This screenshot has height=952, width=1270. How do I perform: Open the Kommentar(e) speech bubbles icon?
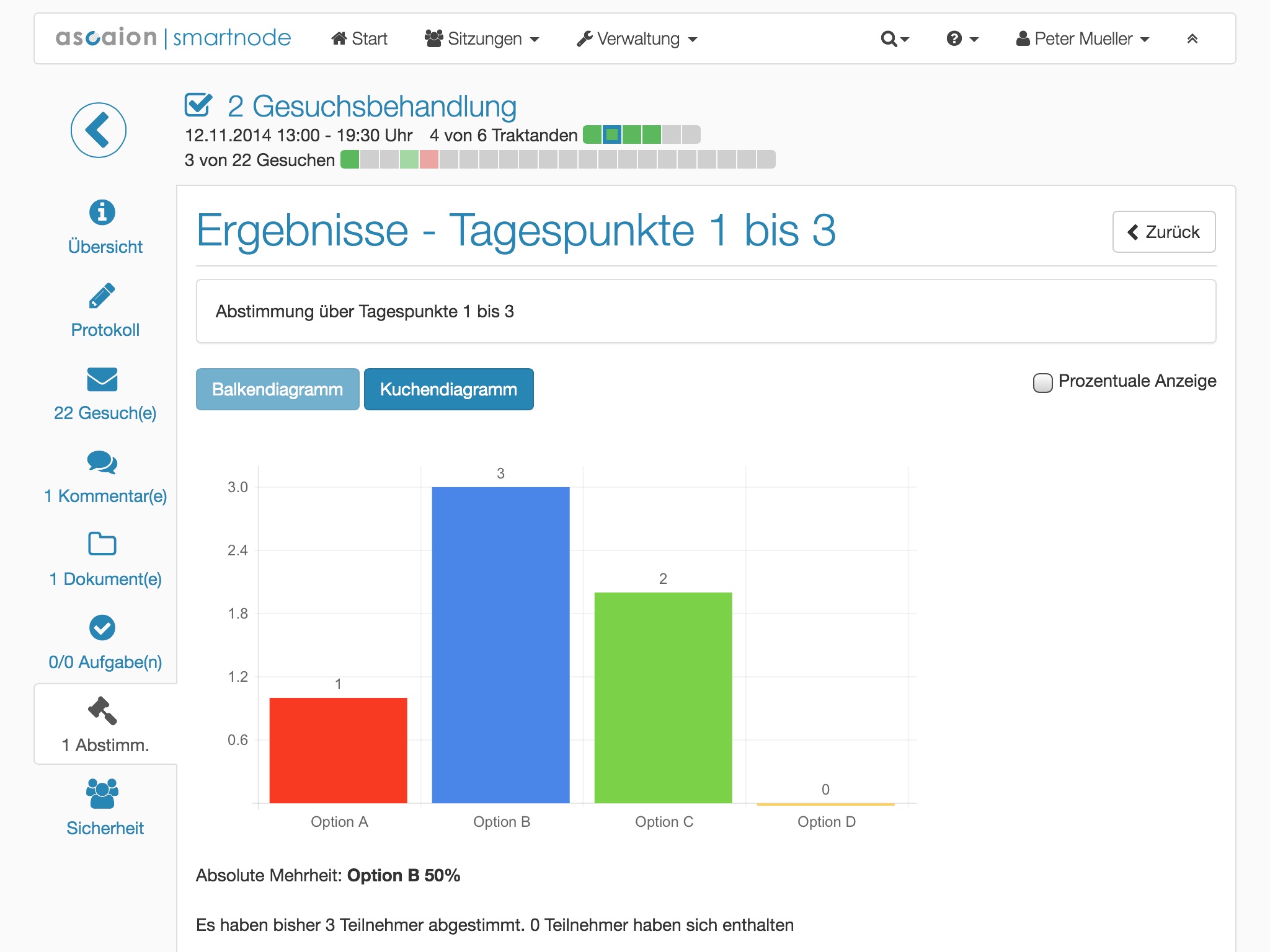point(102,462)
